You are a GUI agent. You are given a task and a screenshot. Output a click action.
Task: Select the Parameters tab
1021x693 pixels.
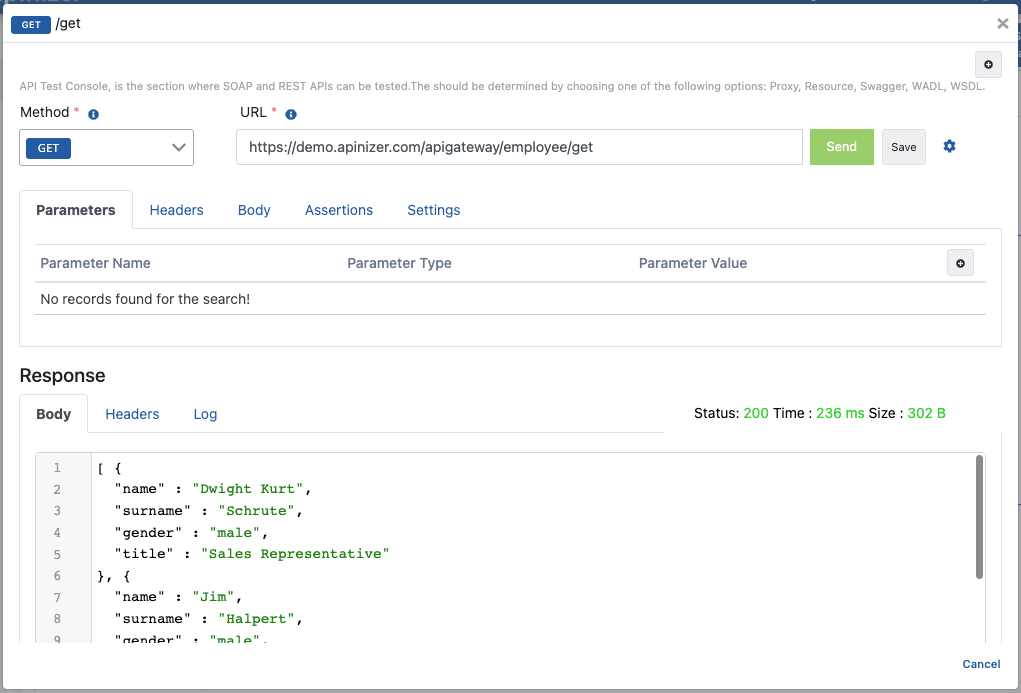pos(76,210)
